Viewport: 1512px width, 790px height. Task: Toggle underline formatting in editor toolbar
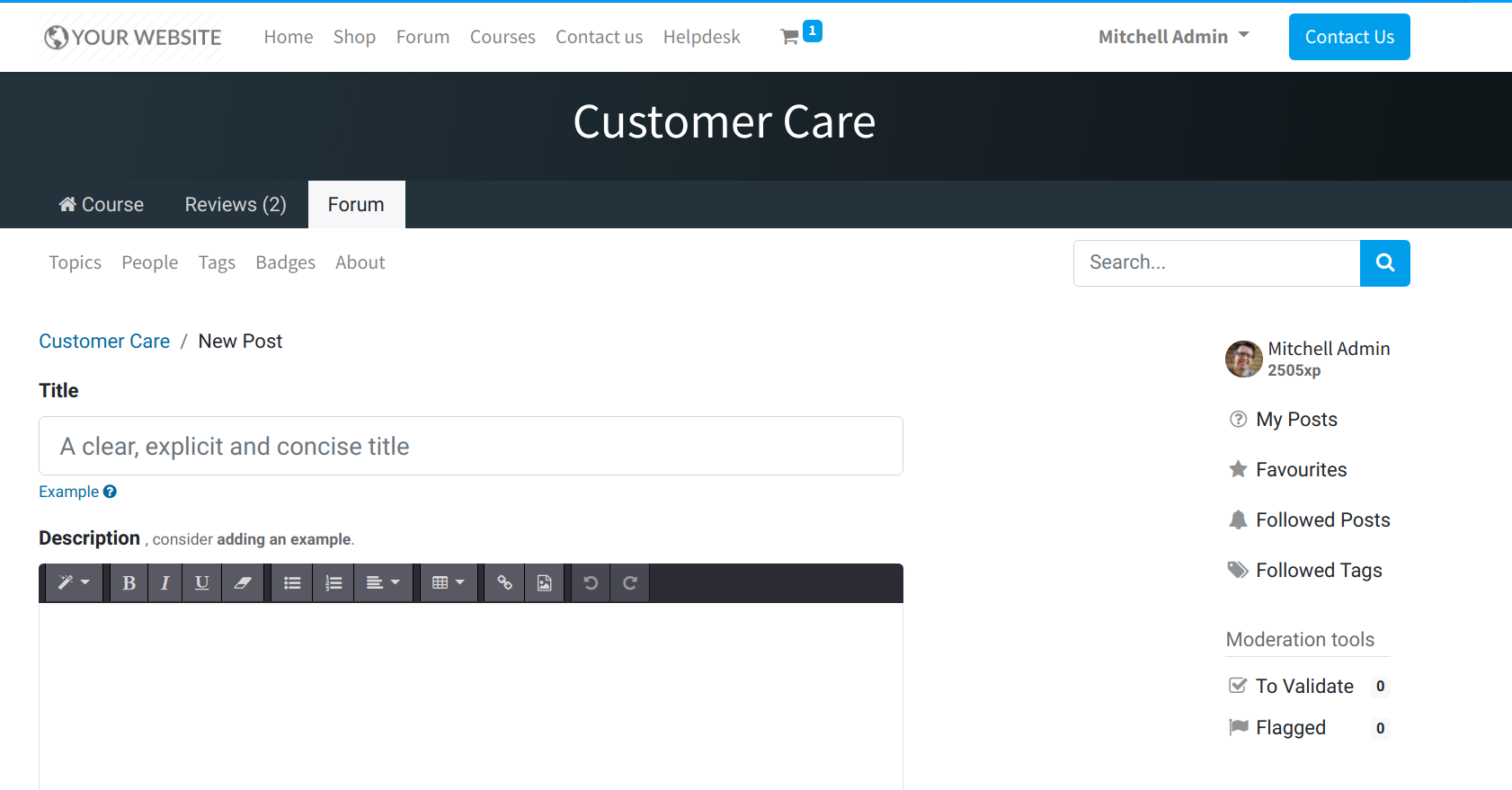pos(202,583)
